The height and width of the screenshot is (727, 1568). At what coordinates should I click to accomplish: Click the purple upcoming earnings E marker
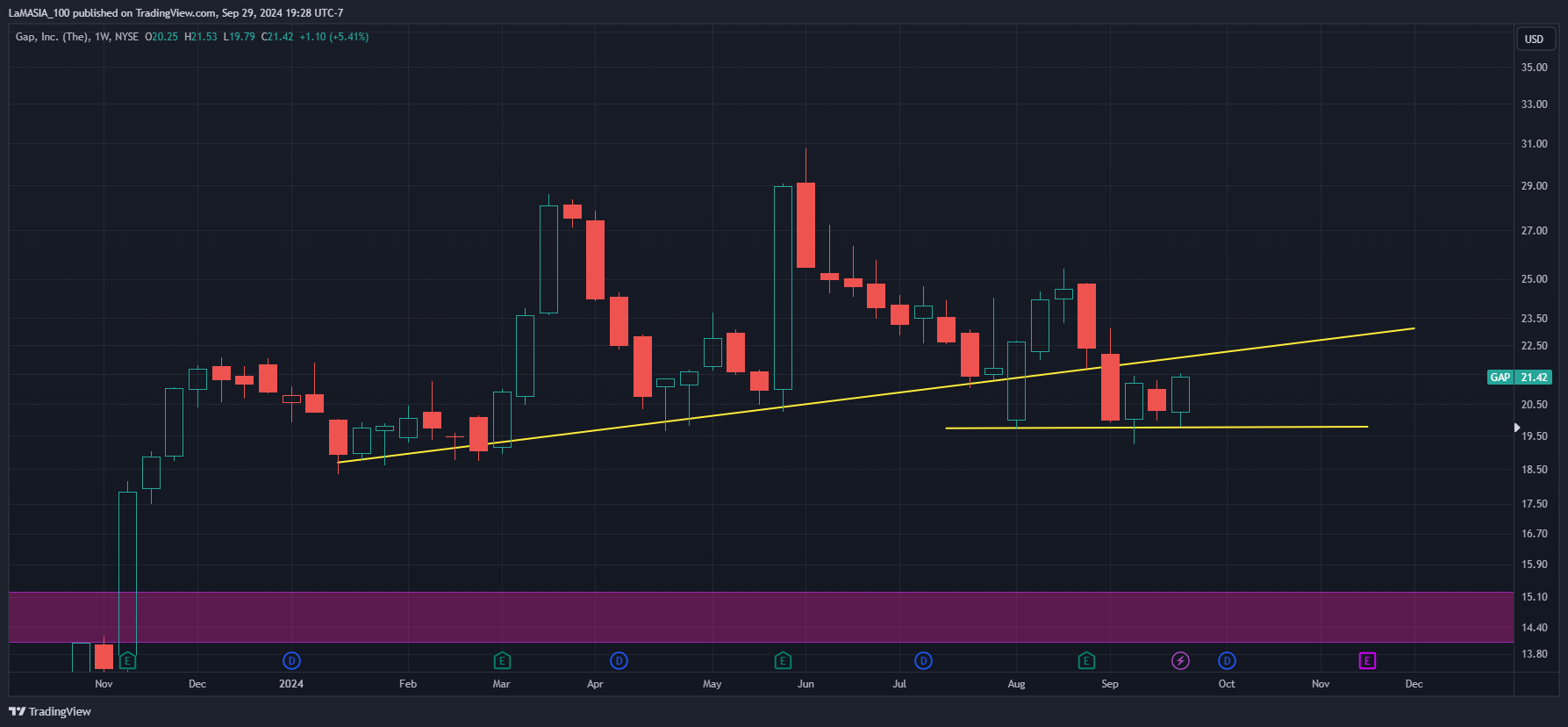1367,660
